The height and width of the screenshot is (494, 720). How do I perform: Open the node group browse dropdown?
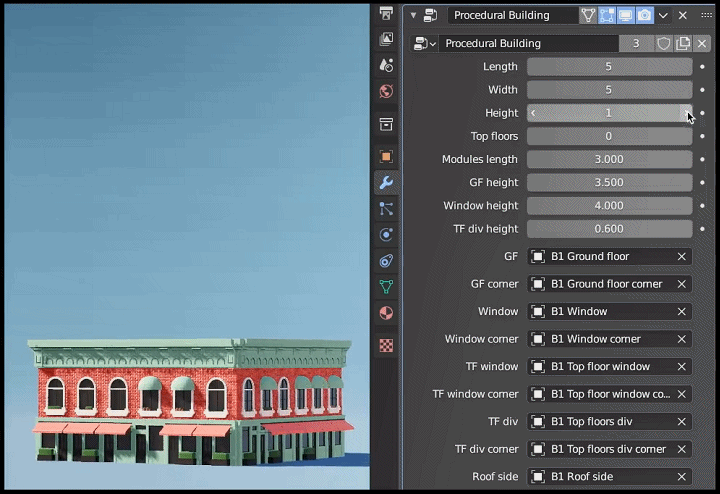(425, 44)
